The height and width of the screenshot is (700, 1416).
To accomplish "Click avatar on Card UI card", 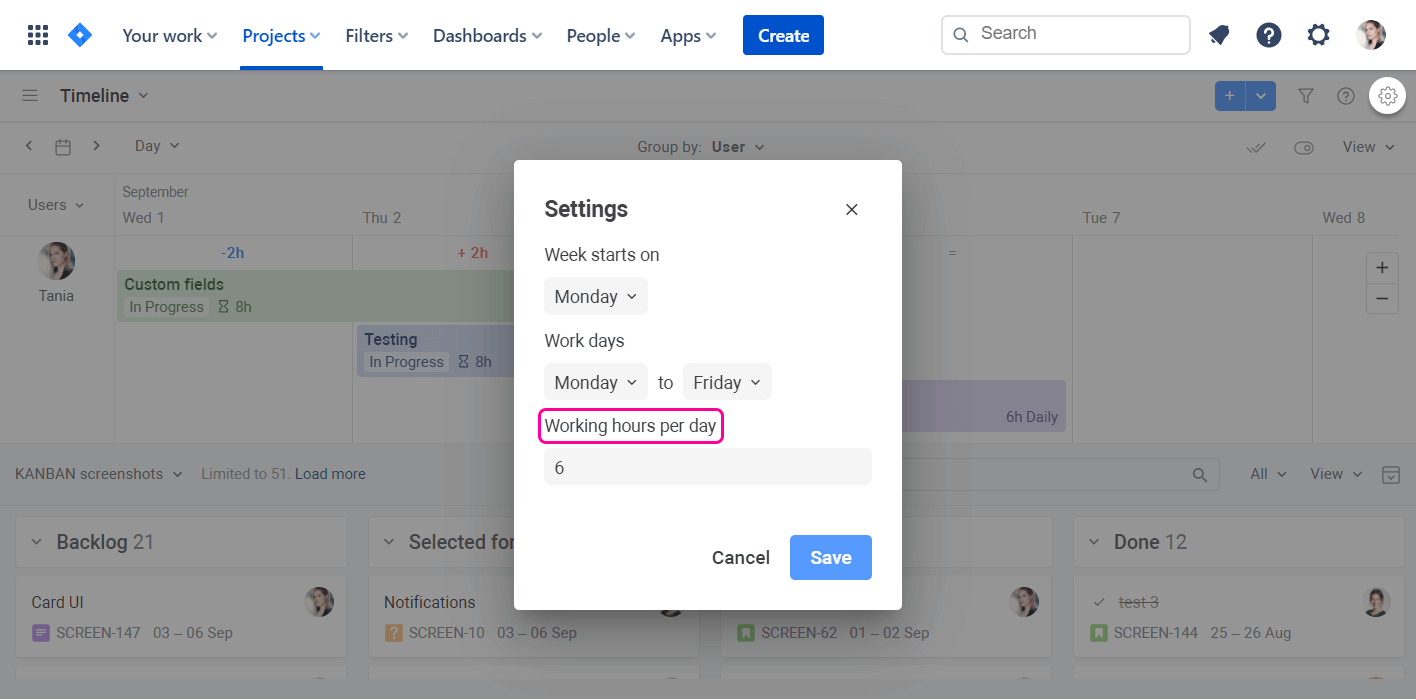I will coord(319,602).
